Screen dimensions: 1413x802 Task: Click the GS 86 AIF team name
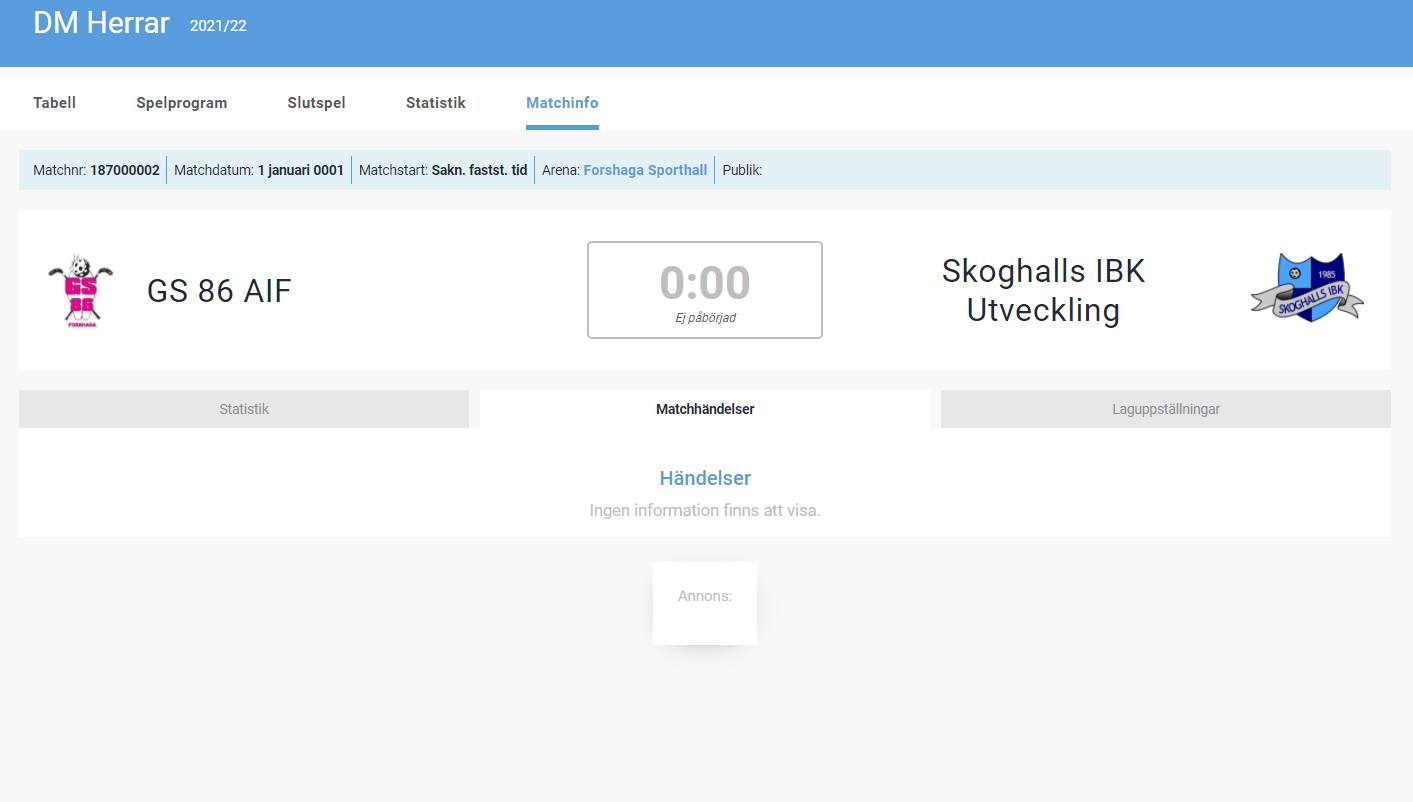coord(219,290)
